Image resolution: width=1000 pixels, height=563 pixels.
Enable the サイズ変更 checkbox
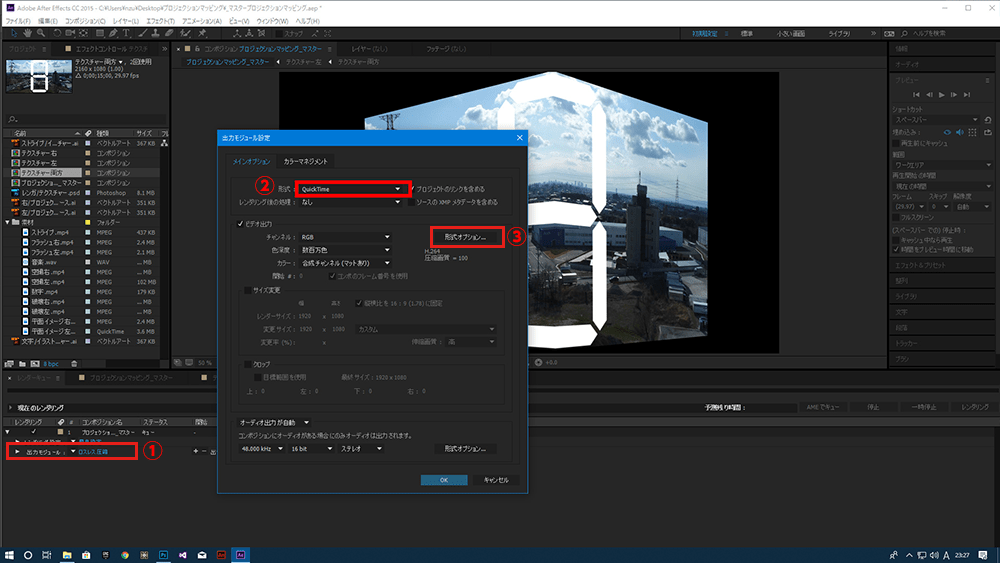[249, 290]
